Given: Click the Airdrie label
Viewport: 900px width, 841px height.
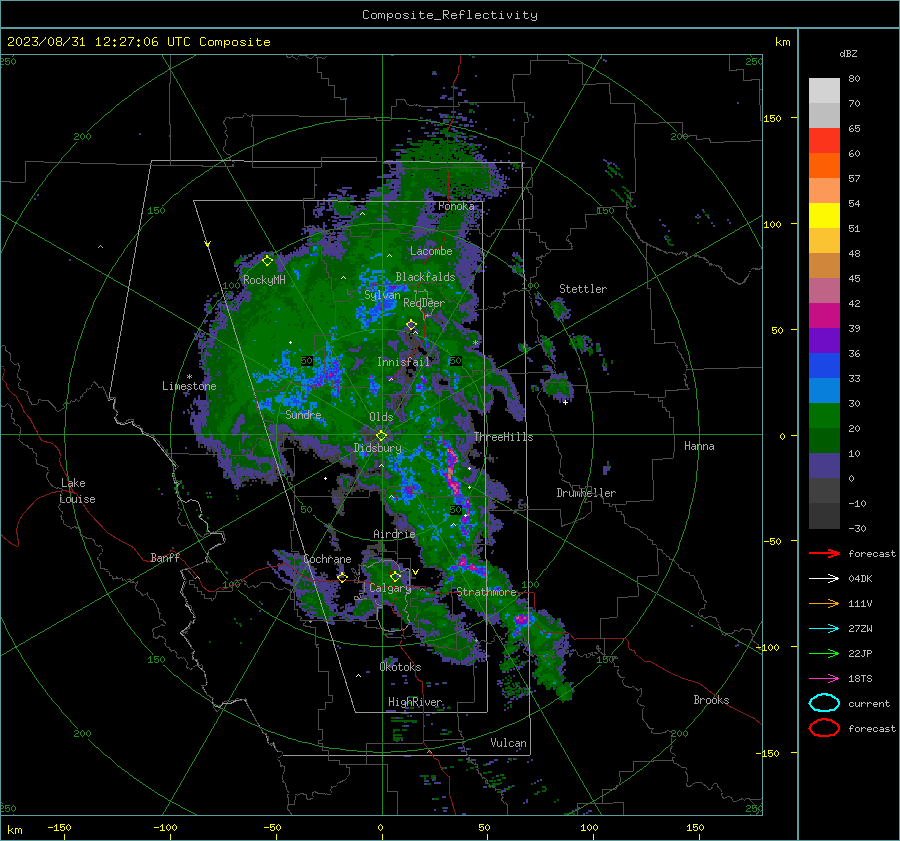Looking at the screenshot, I should tap(394, 534).
